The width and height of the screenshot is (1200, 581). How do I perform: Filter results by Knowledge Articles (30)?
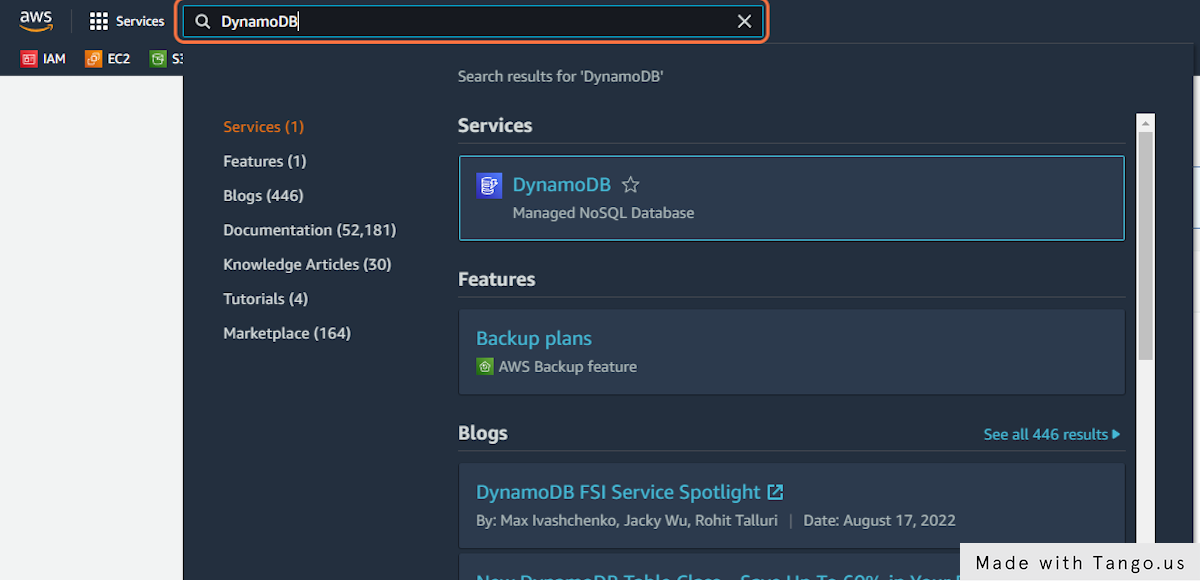(307, 265)
